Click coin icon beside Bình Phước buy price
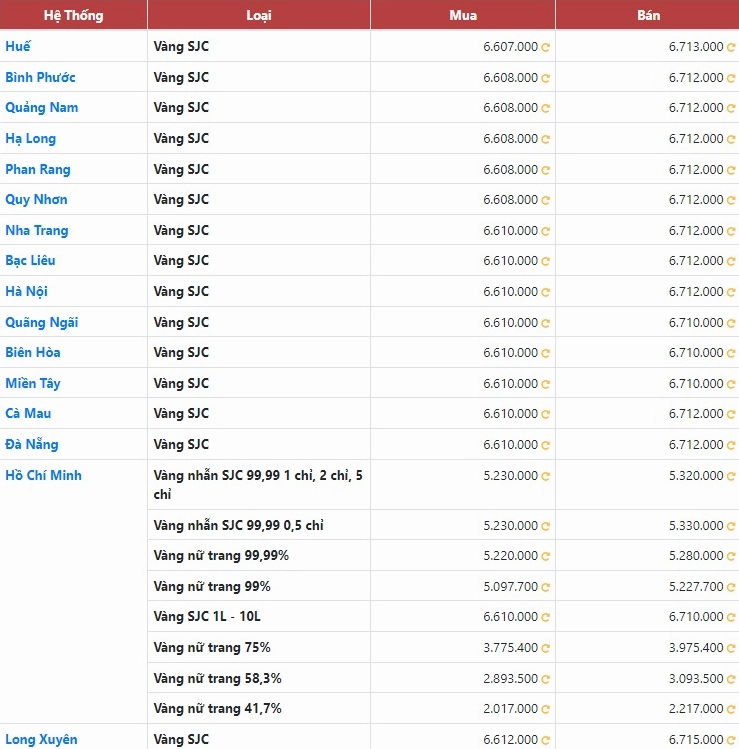 coord(545,78)
